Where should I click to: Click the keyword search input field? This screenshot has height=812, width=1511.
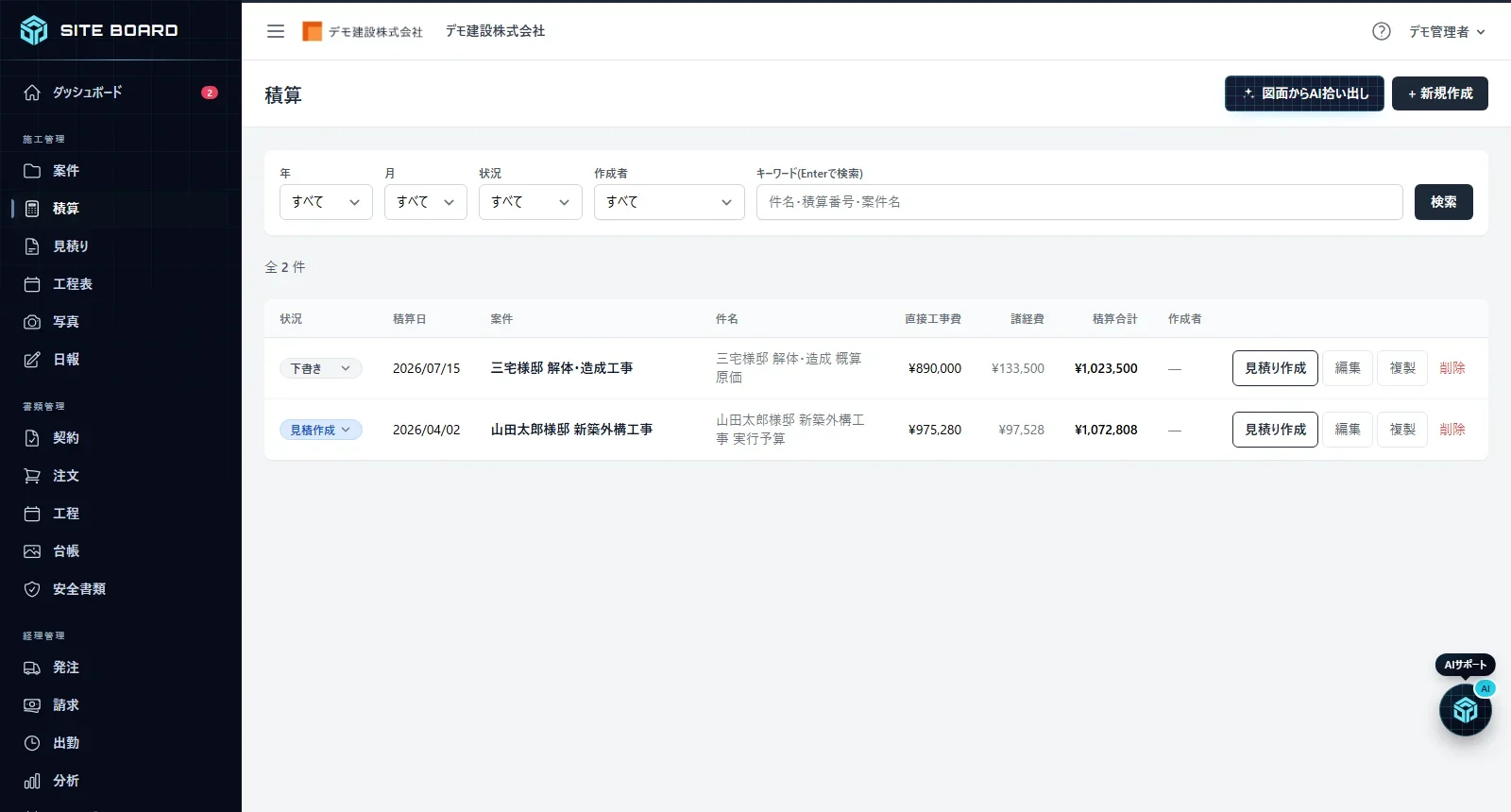[x=1079, y=202]
